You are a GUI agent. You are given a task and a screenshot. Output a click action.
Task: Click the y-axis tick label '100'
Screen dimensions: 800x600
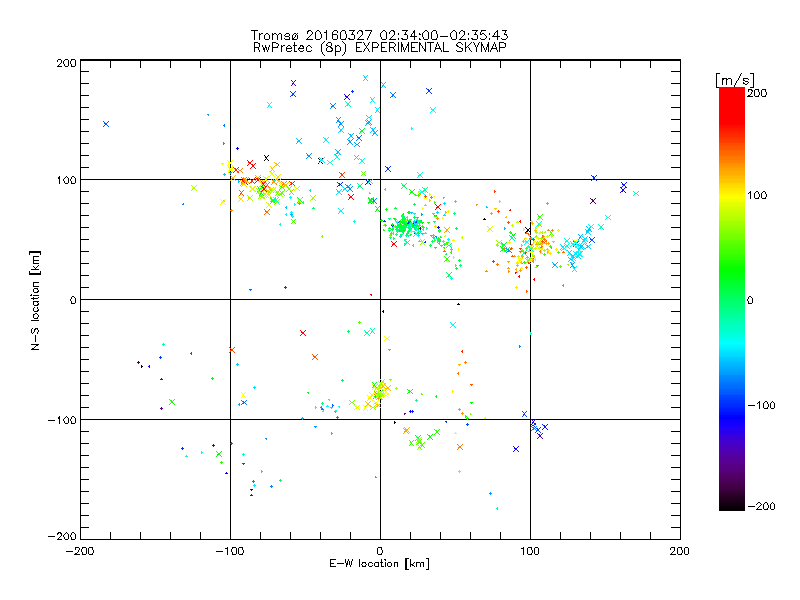(66, 180)
